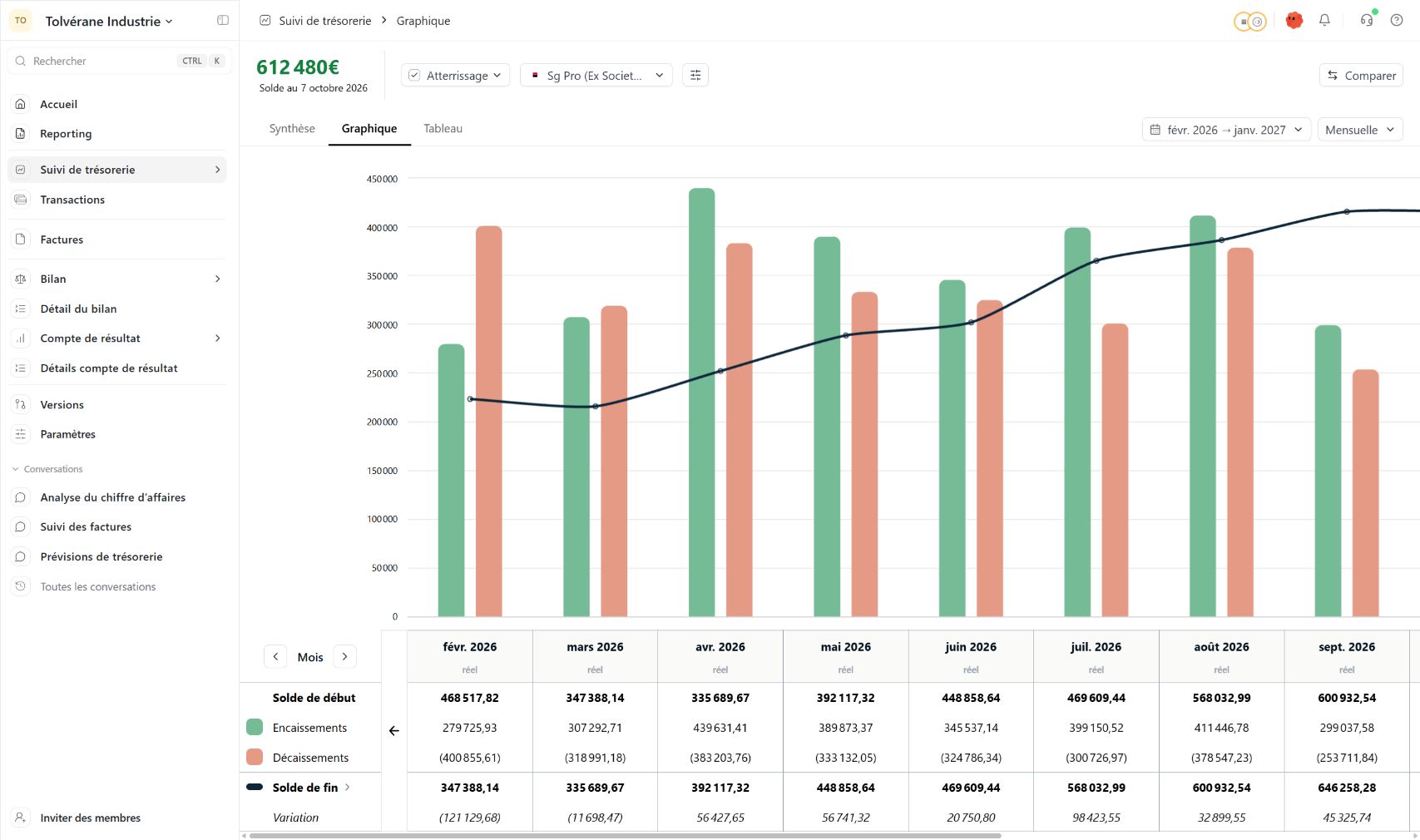Open the date range févr. 2026 – janv. 2027 picker
This screenshot has height=840, width=1420.
point(1227,130)
